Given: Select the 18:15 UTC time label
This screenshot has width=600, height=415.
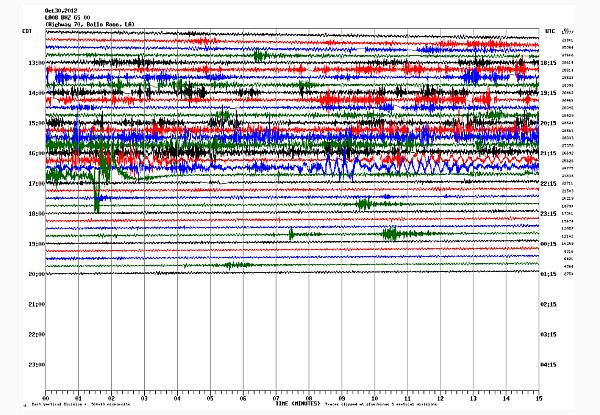Looking at the screenshot, I should coord(549,62).
